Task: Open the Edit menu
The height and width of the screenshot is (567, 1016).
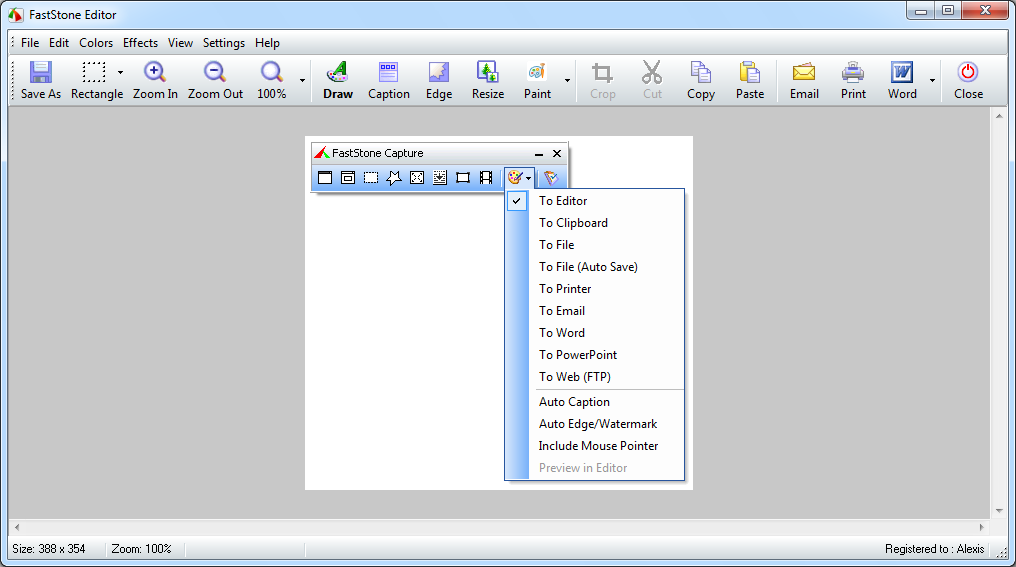Action: (58, 43)
